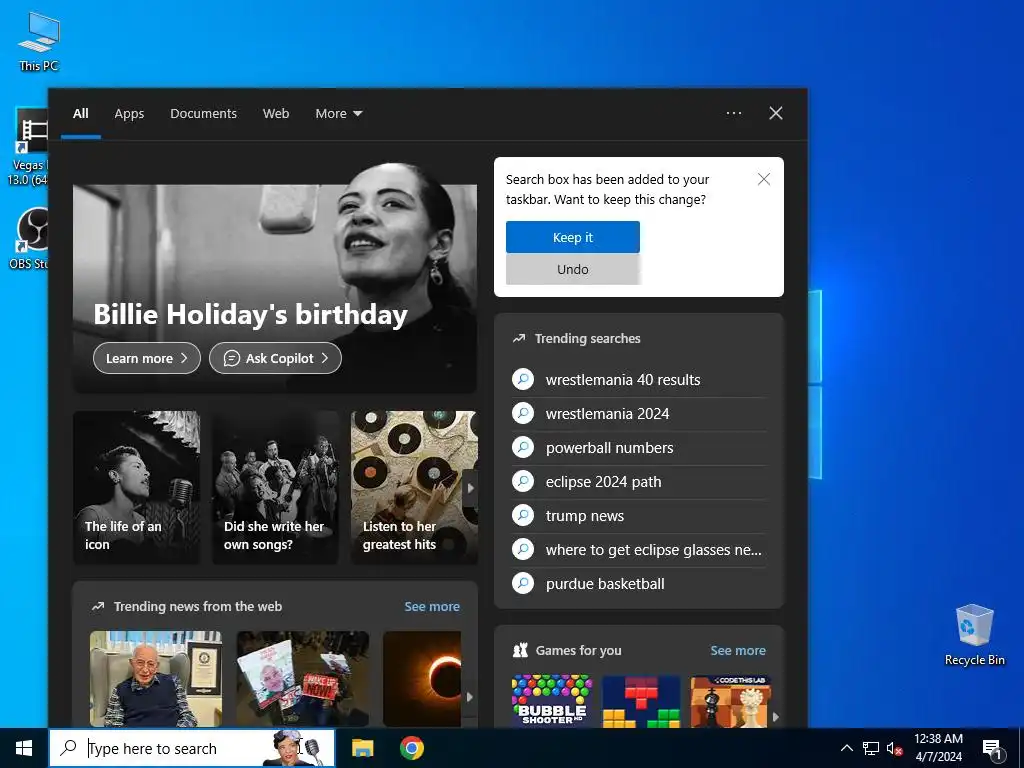Search wrestlemania 2024 trending item
This screenshot has height=768, width=1024.
point(639,413)
